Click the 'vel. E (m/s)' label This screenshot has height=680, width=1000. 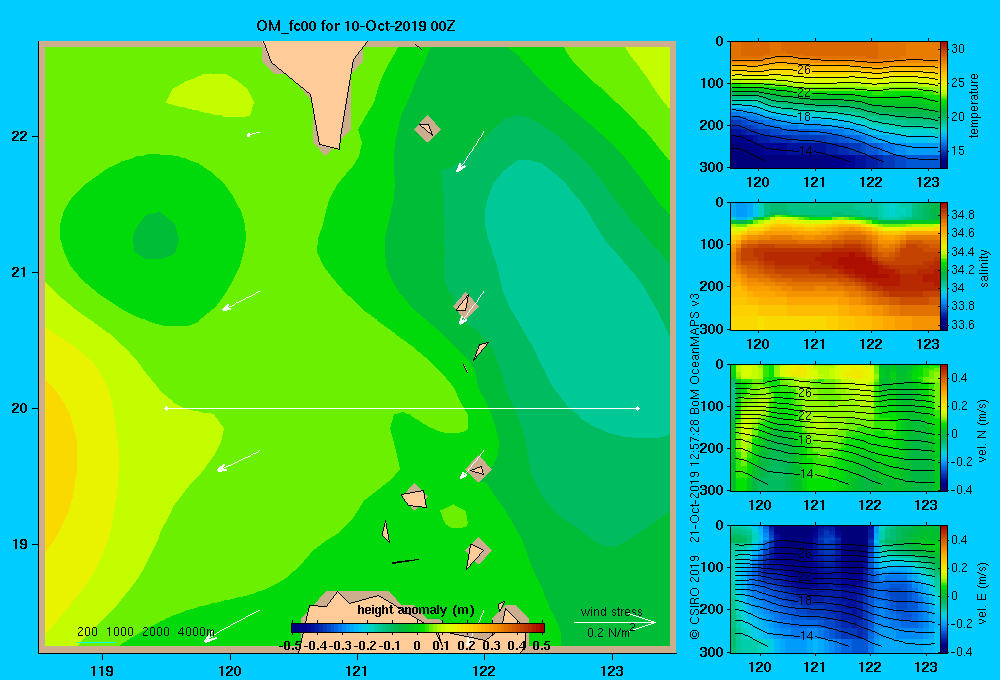[983, 592]
